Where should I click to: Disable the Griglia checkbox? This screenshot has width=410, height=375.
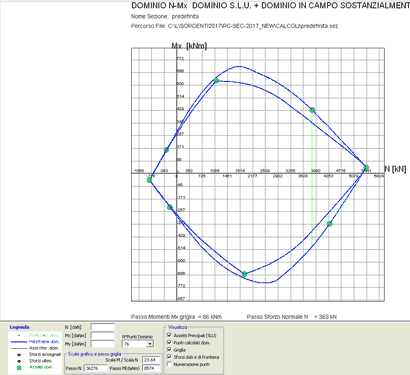169,350
